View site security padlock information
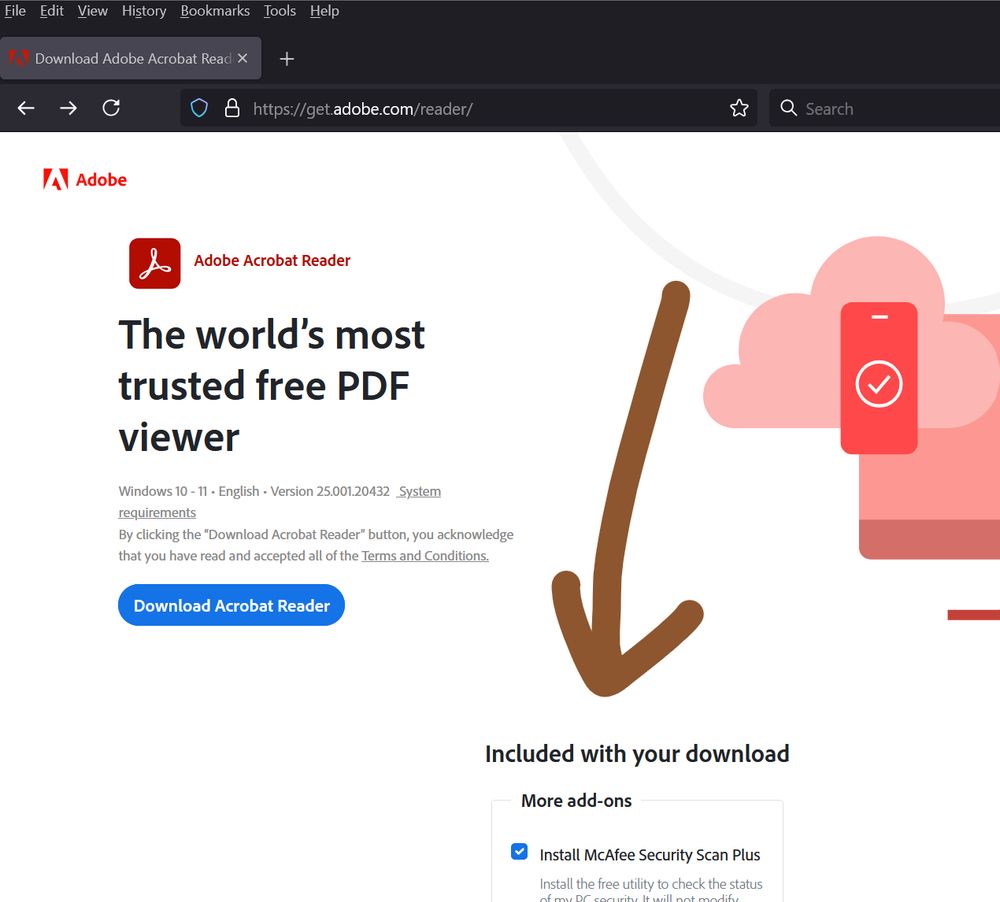This screenshot has width=1000, height=902. point(232,108)
